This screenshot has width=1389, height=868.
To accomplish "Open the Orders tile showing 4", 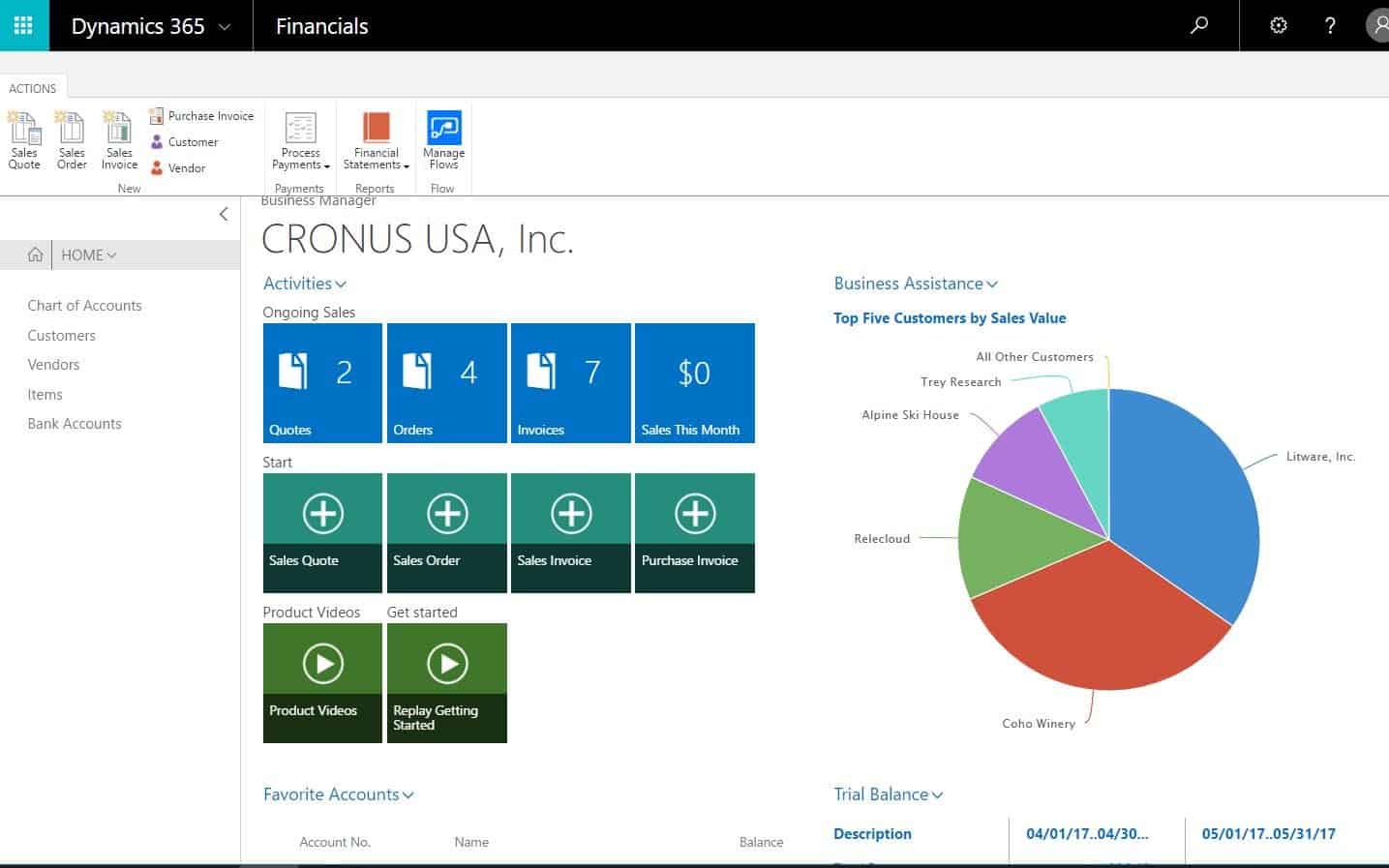I will (446, 383).
